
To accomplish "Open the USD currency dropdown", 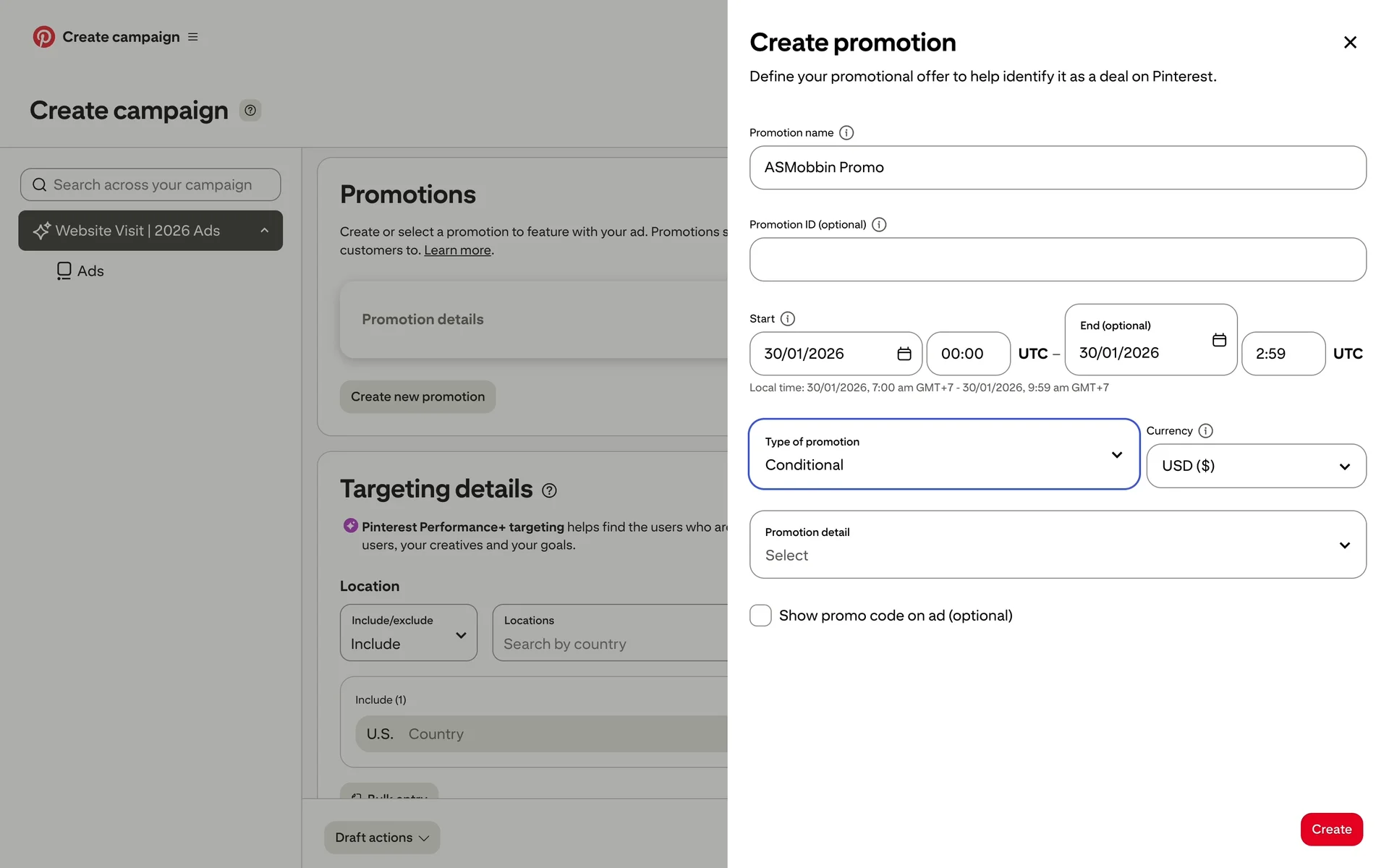I will coord(1256,467).
